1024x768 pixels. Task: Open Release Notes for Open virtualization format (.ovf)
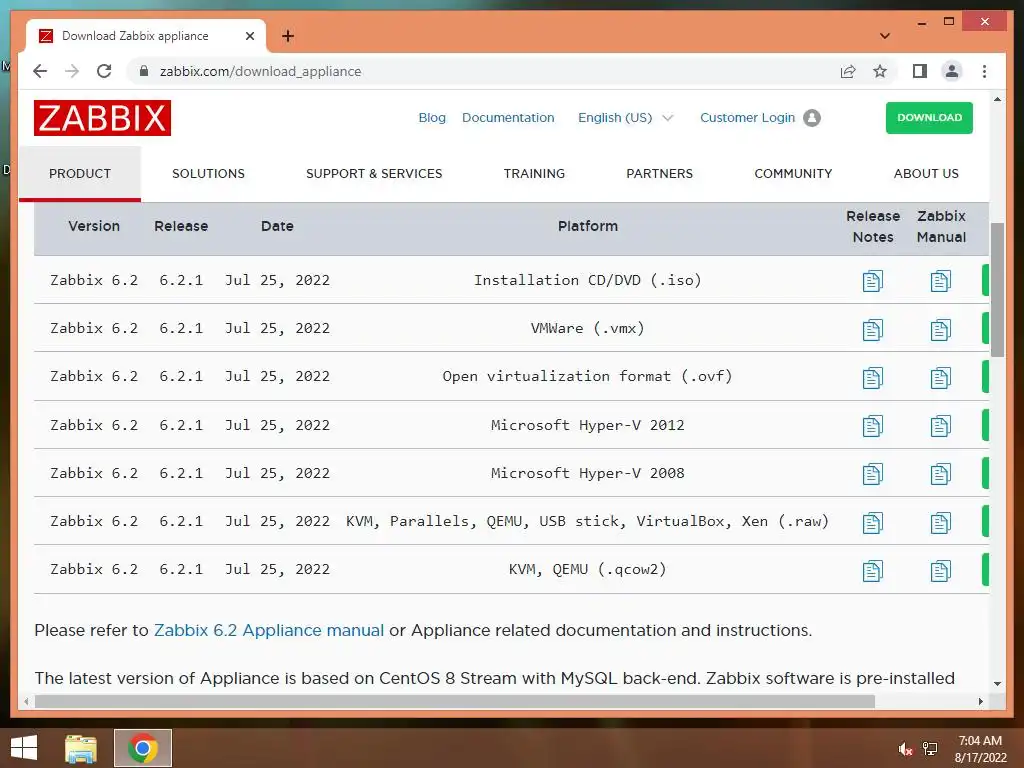(x=872, y=377)
